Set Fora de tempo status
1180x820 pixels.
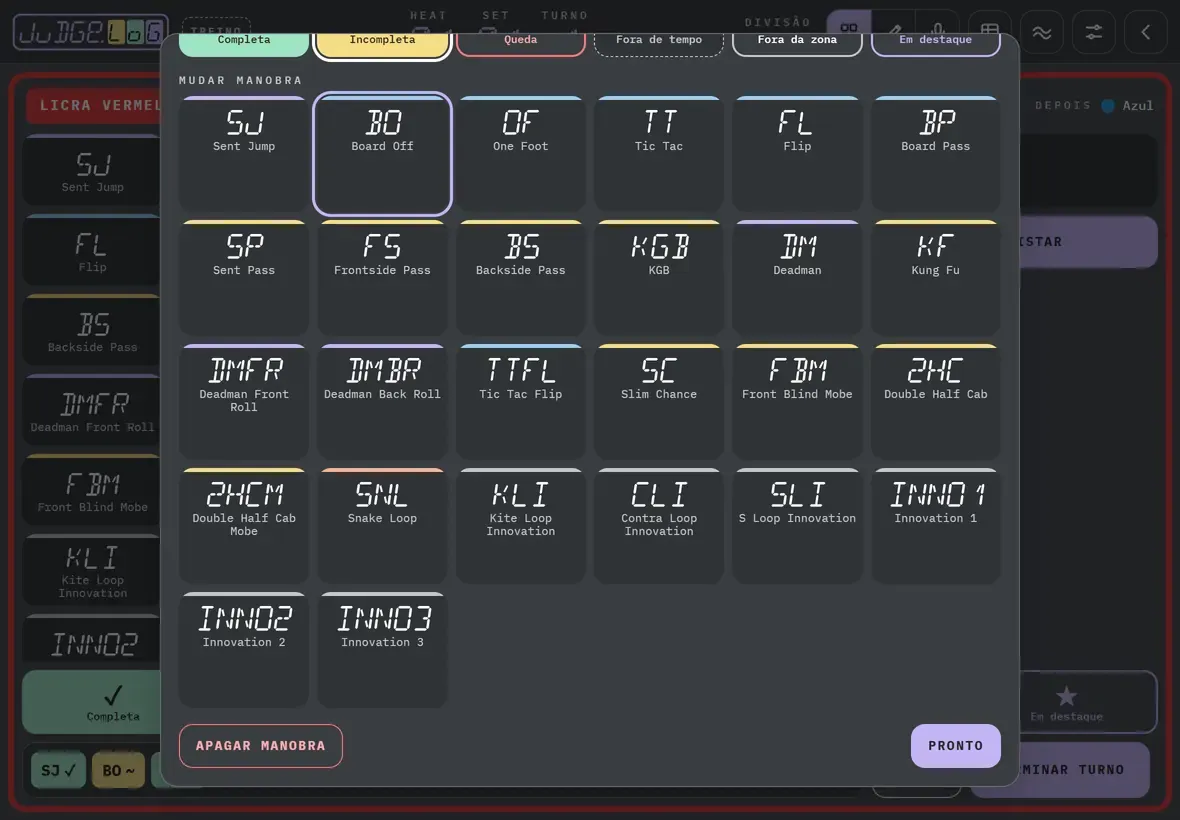[658, 42]
